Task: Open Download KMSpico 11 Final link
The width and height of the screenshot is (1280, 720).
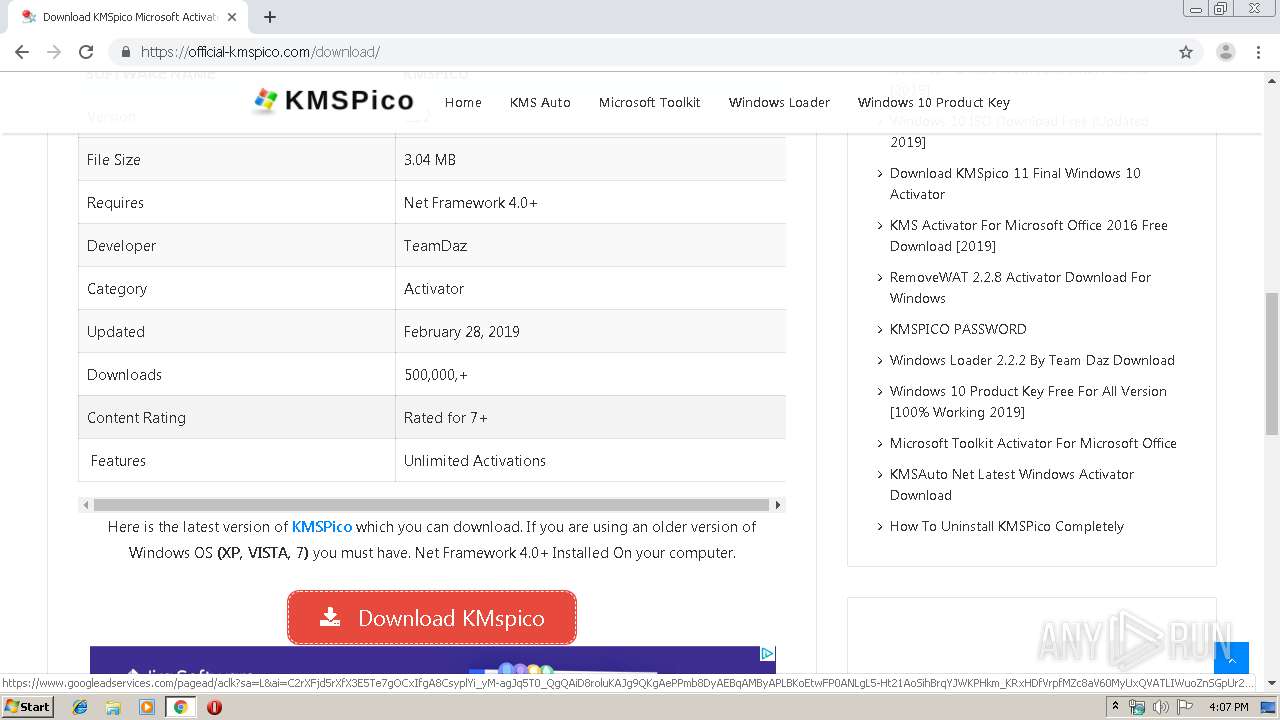Action: pos(1015,184)
